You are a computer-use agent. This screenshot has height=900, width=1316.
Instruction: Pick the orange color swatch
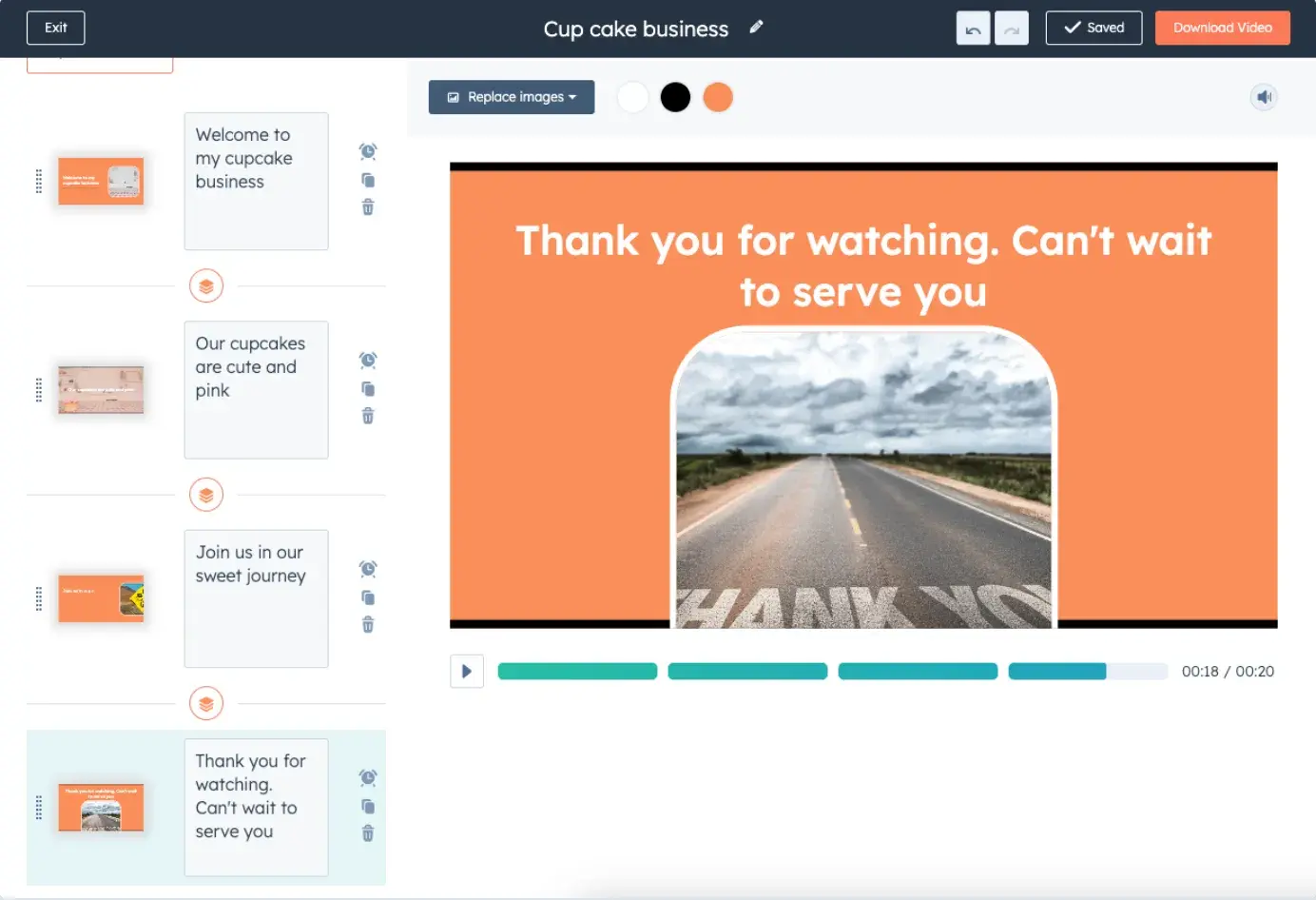[718, 97]
